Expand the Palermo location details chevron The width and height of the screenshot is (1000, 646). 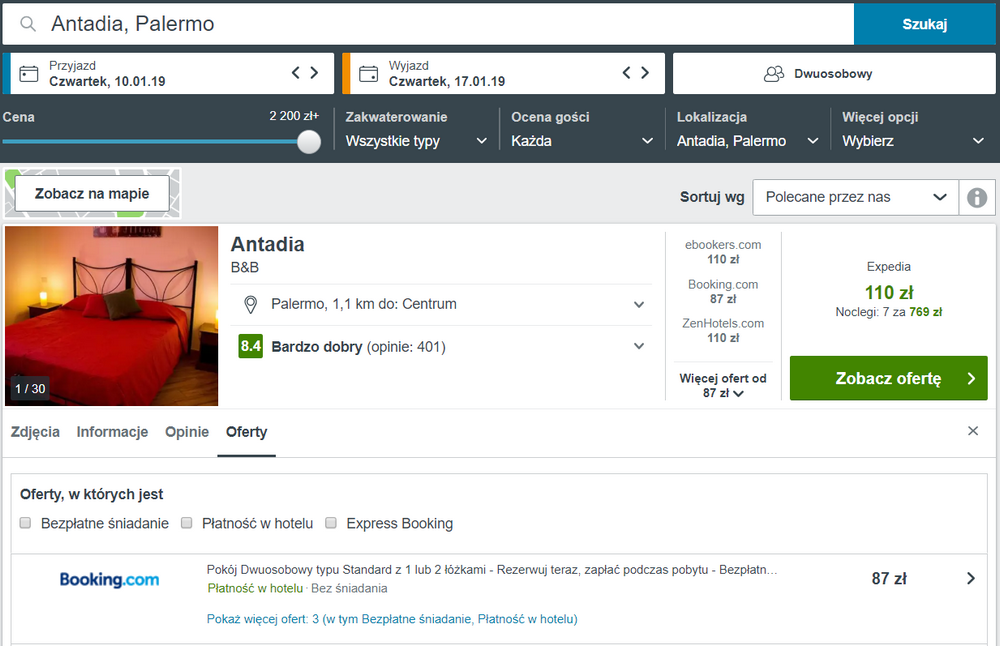coord(638,305)
